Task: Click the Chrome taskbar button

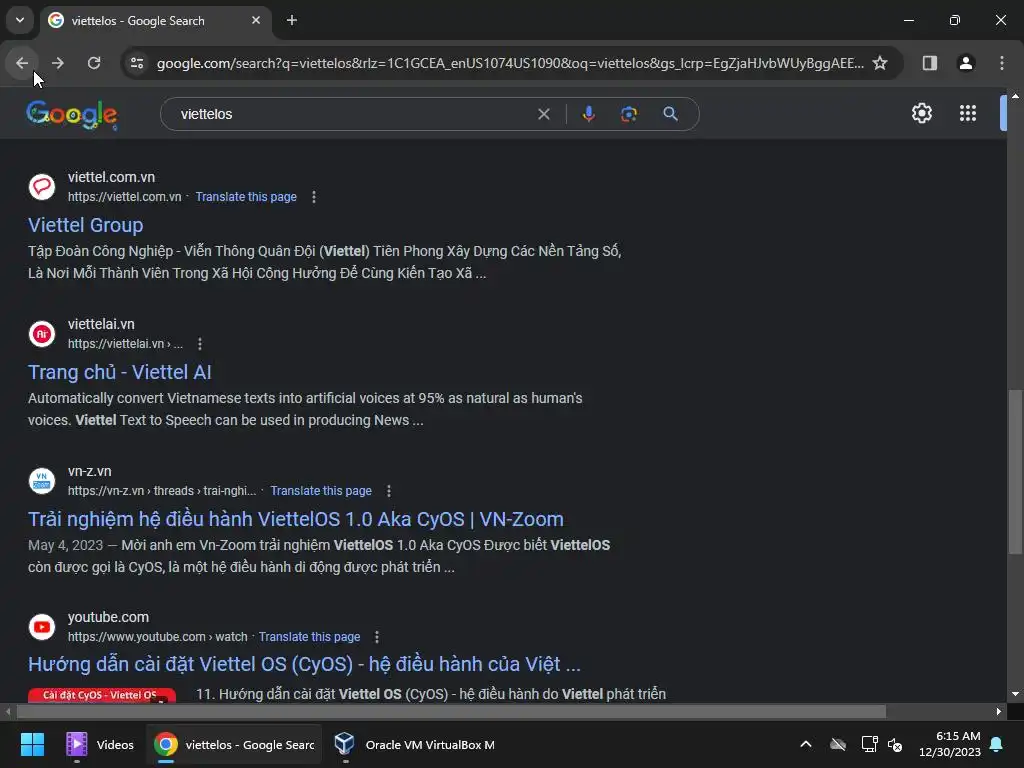Action: pyautogui.click(x=235, y=744)
